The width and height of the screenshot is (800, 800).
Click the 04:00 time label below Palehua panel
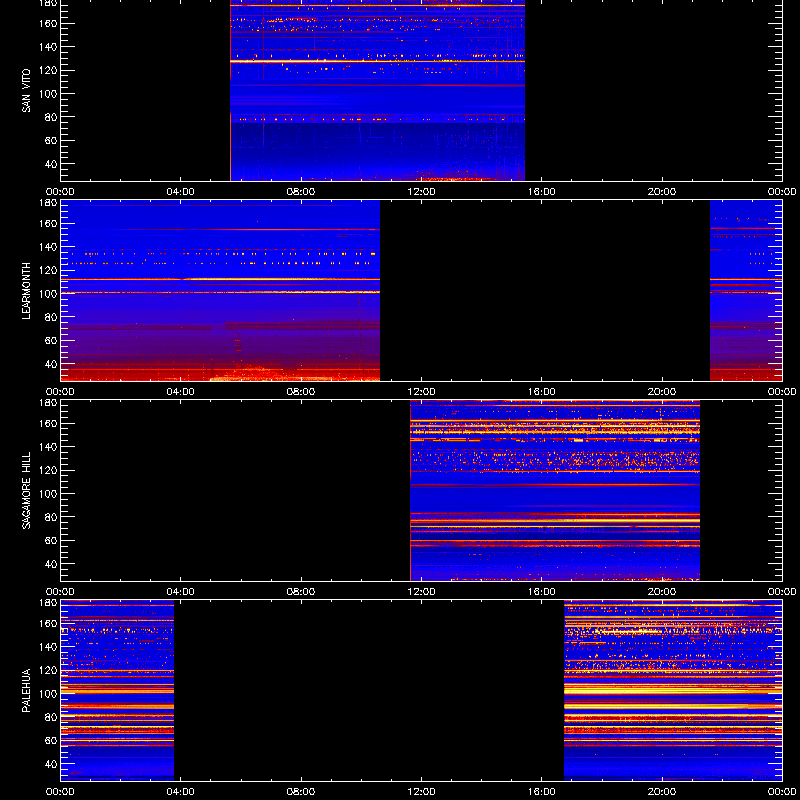tap(181, 792)
